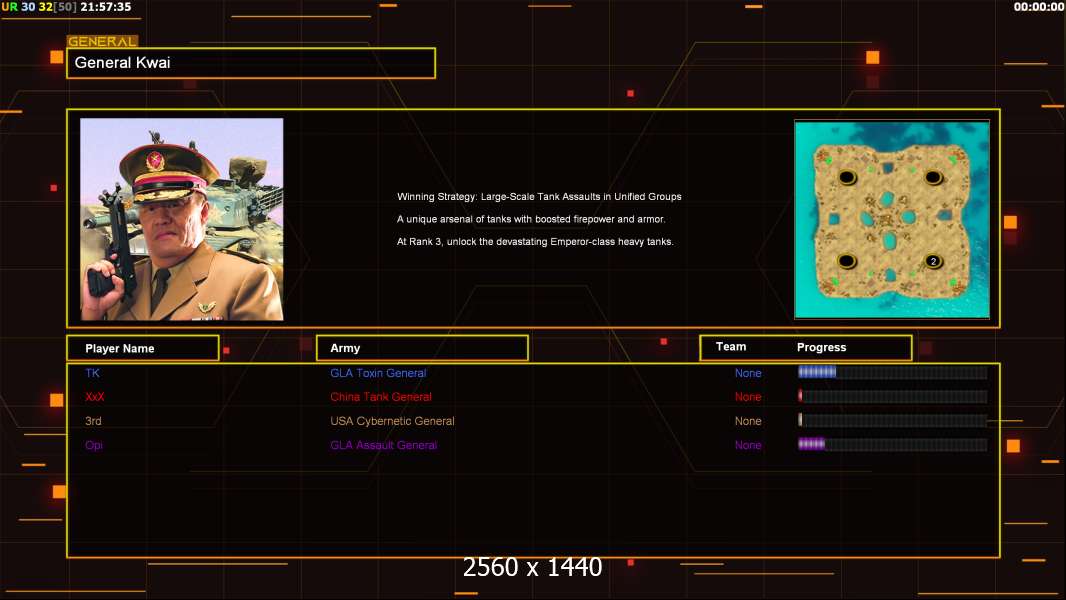Click the Player Name column header
Image resolution: width=1066 pixels, height=600 pixels.
pos(143,348)
